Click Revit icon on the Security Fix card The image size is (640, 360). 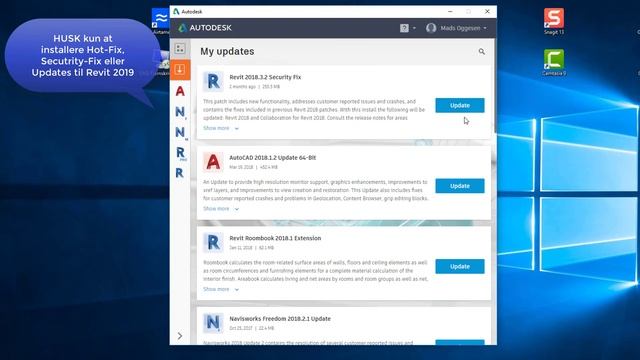[x=213, y=81]
